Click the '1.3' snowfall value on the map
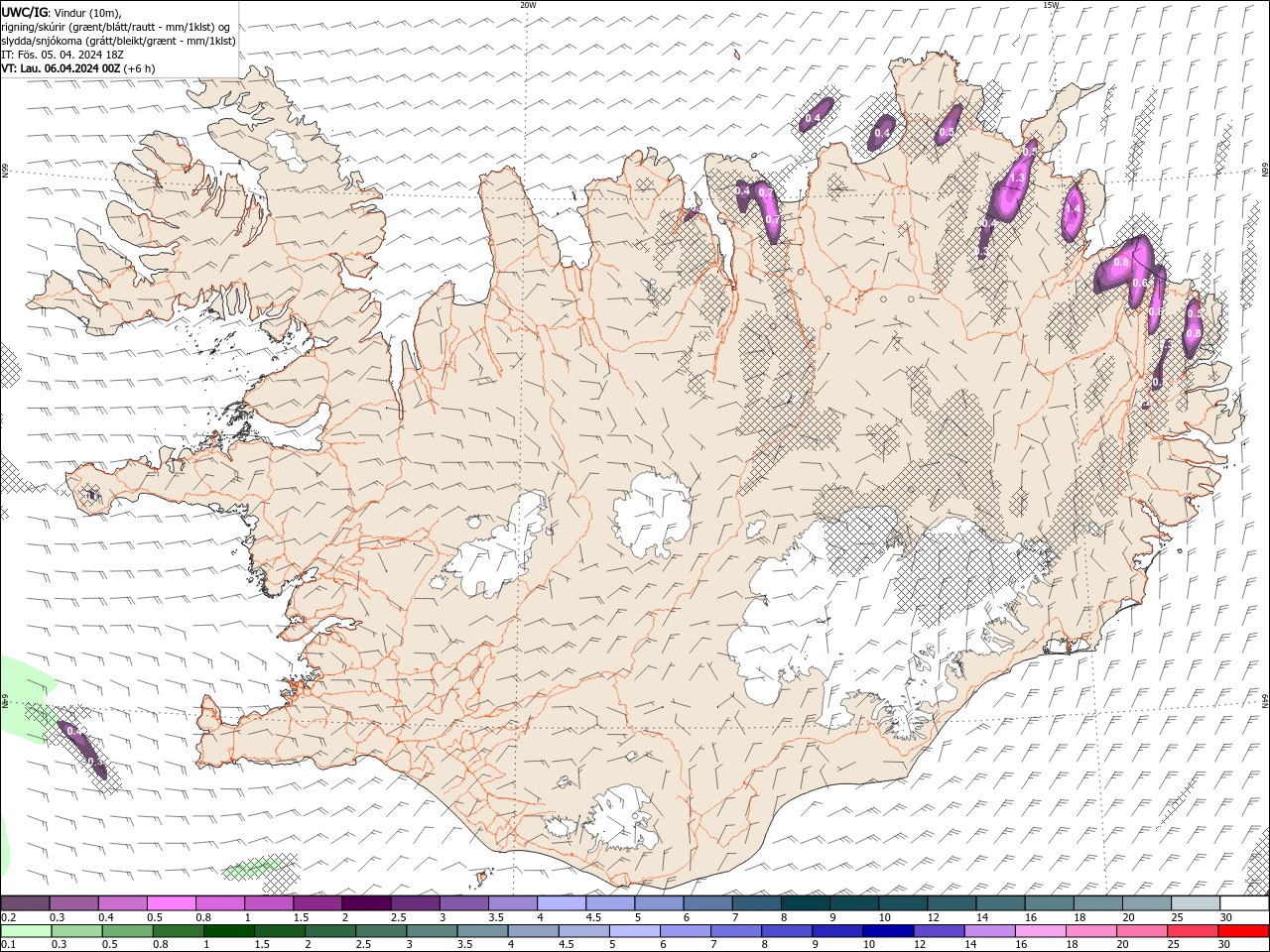 click(1017, 178)
